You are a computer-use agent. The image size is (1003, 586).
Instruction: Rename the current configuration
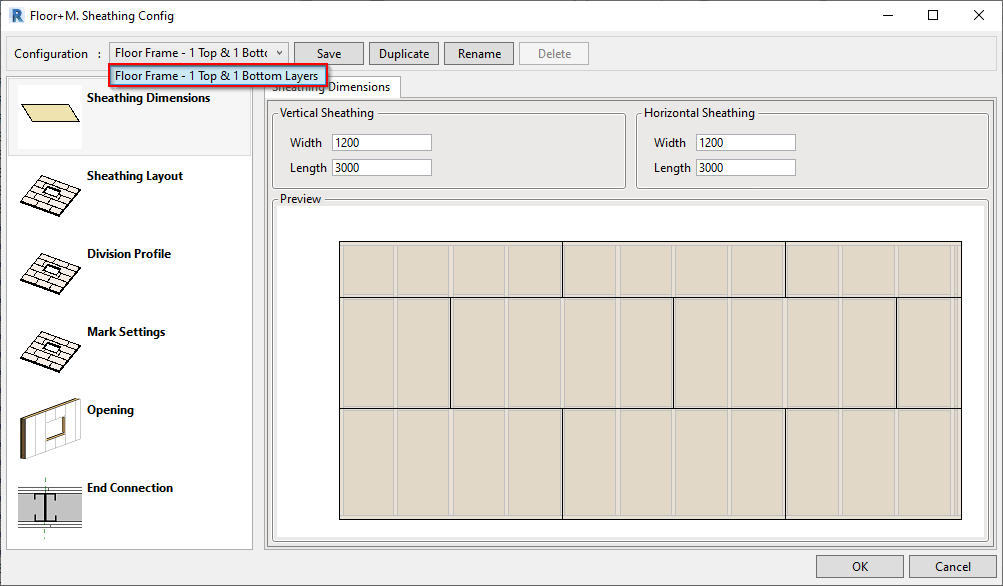click(x=479, y=54)
